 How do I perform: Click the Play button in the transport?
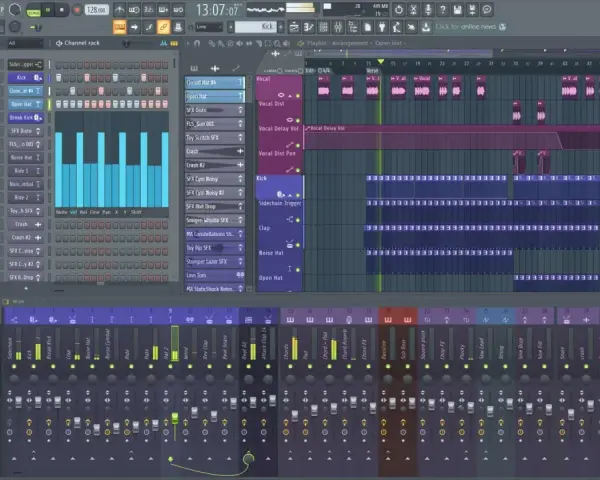pyautogui.click(x=48, y=10)
